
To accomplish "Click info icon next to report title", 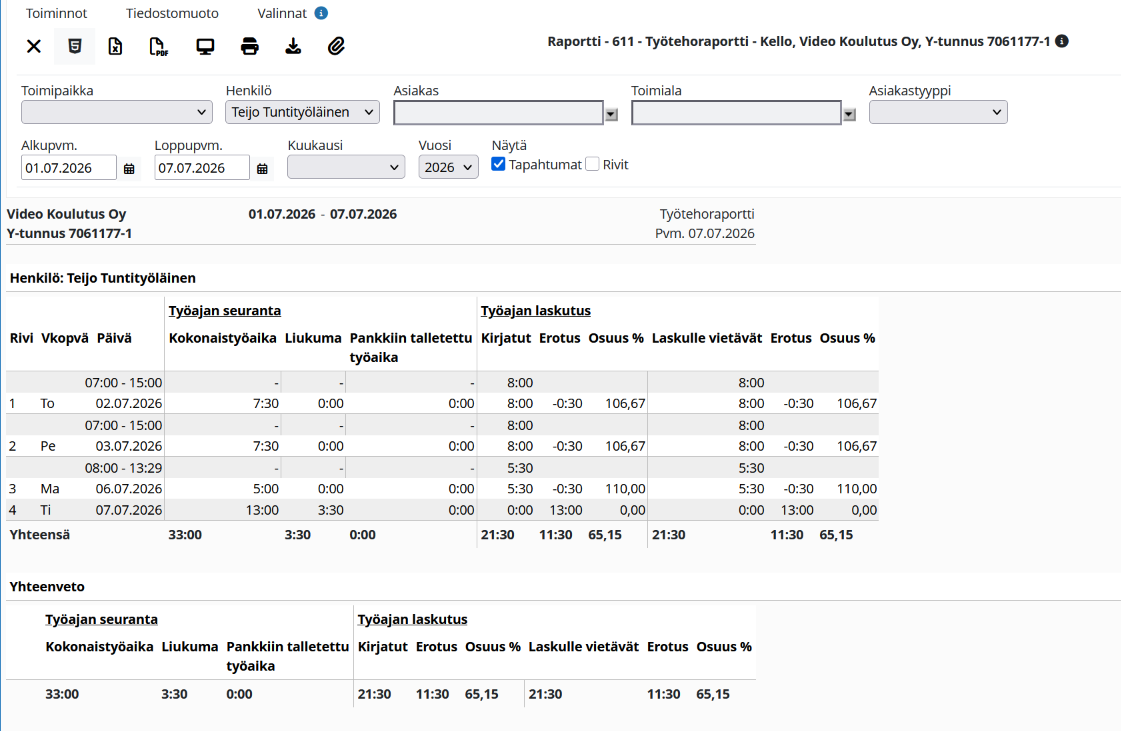I will coord(1062,41).
